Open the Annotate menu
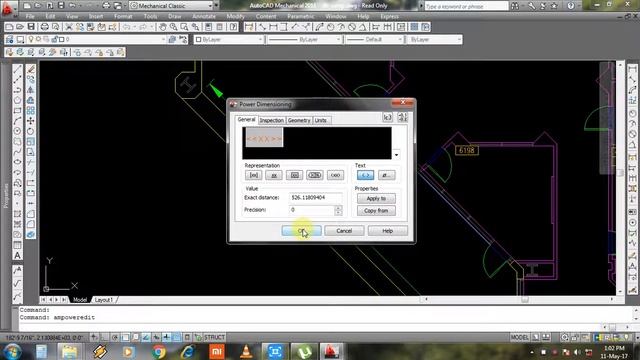The height and width of the screenshot is (360, 640). pyautogui.click(x=204, y=16)
